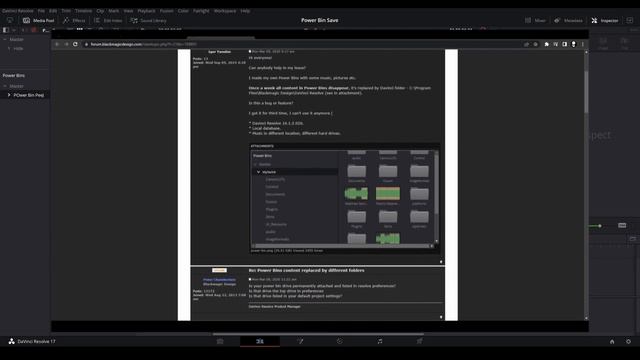Bookmark this page with the star icon

click(536, 44)
